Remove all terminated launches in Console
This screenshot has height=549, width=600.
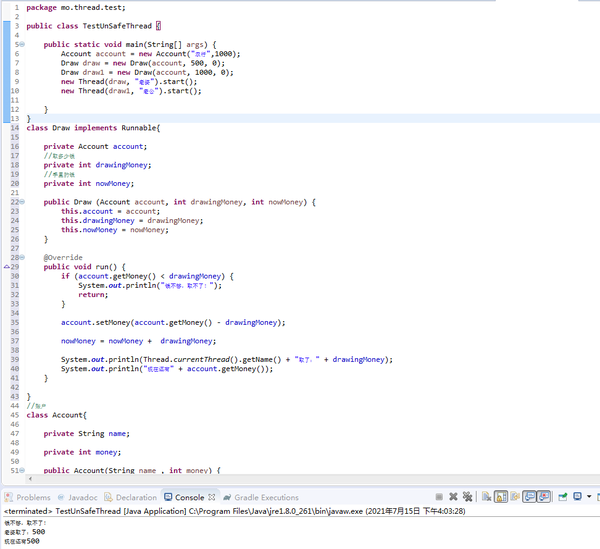click(467, 497)
